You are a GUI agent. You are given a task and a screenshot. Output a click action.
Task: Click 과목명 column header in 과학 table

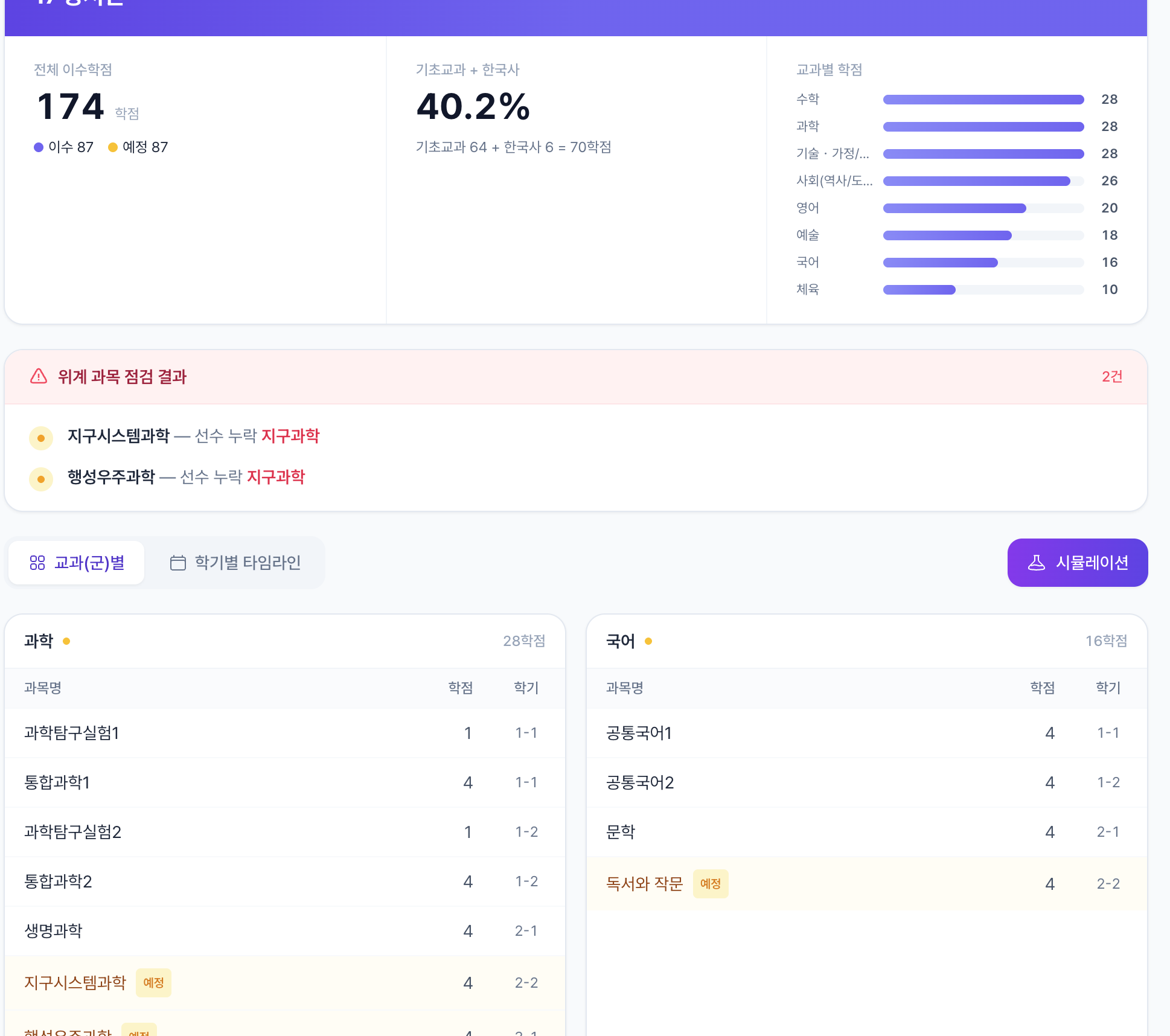click(x=43, y=688)
